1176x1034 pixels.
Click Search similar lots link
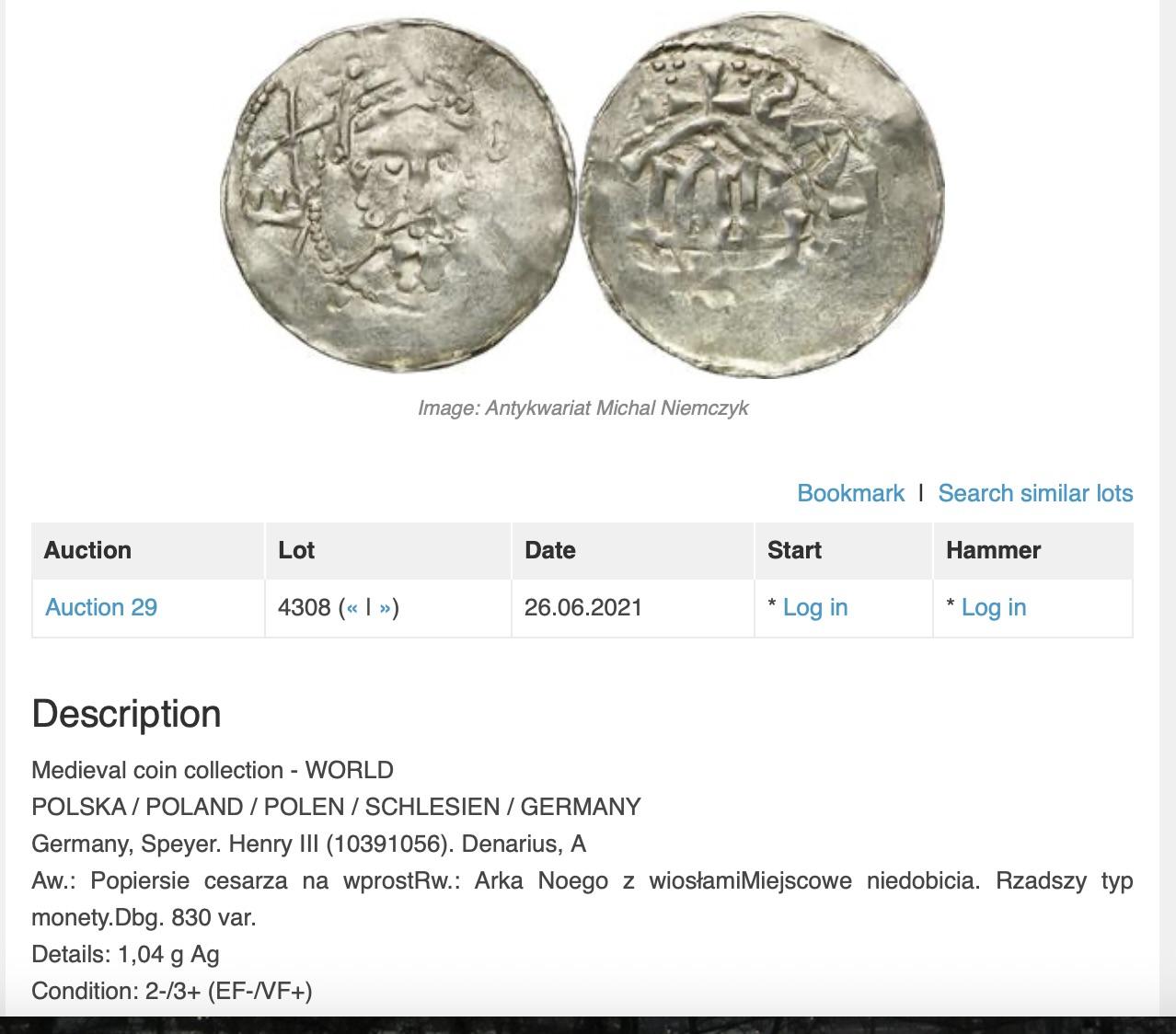pyautogui.click(x=1035, y=493)
